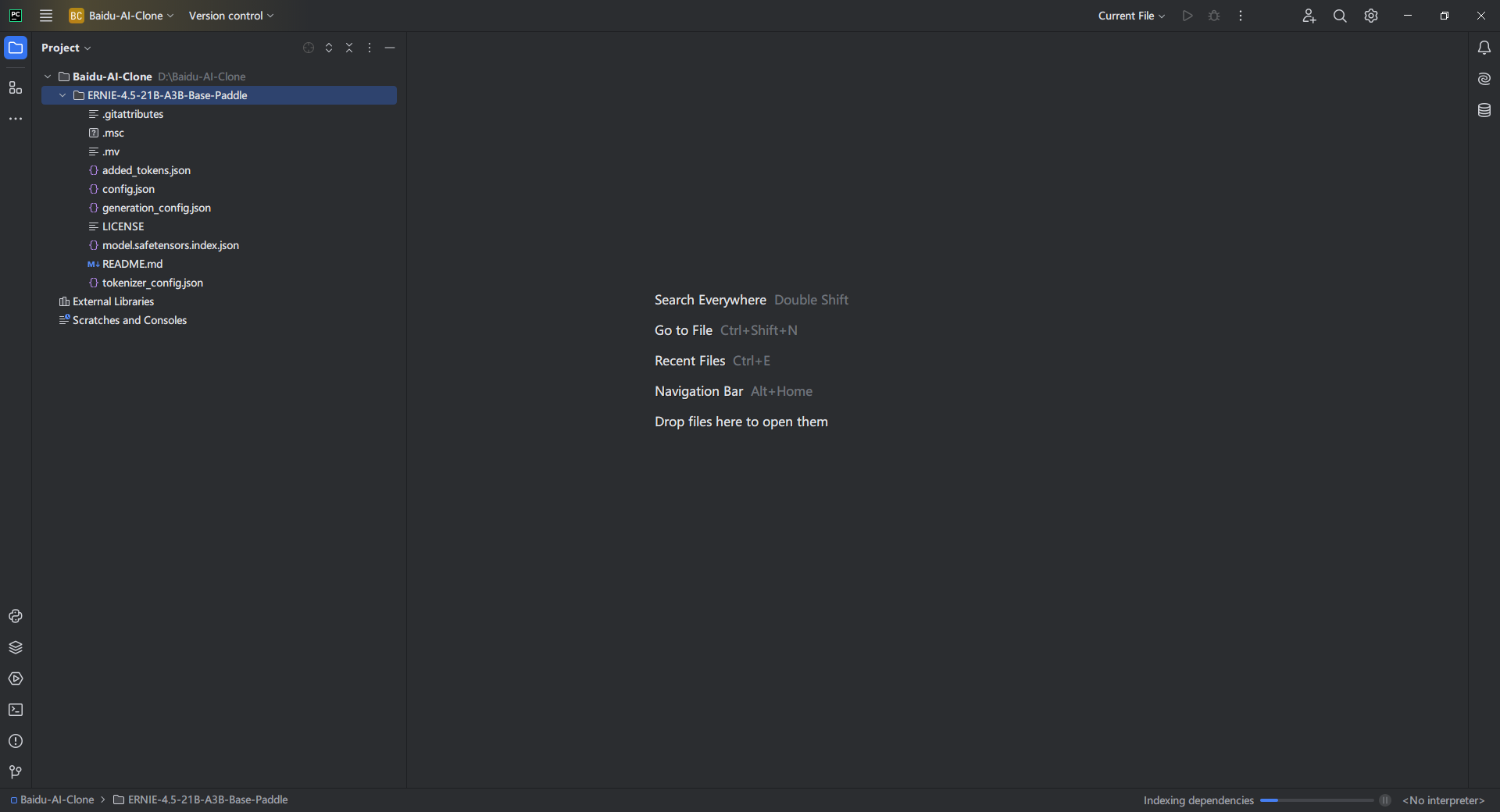Minimize the PyCharm window
The image size is (1500, 812).
[1408, 16]
